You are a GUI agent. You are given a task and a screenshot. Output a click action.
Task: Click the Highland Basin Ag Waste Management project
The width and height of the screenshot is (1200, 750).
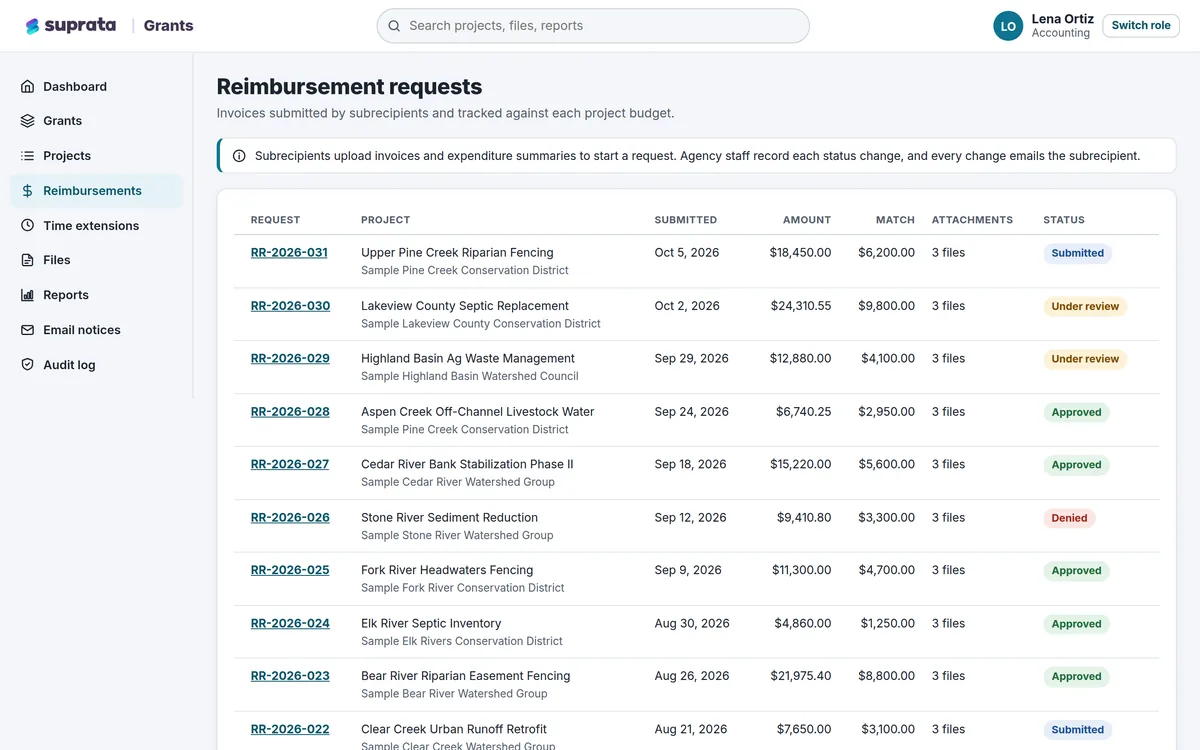[x=468, y=358]
